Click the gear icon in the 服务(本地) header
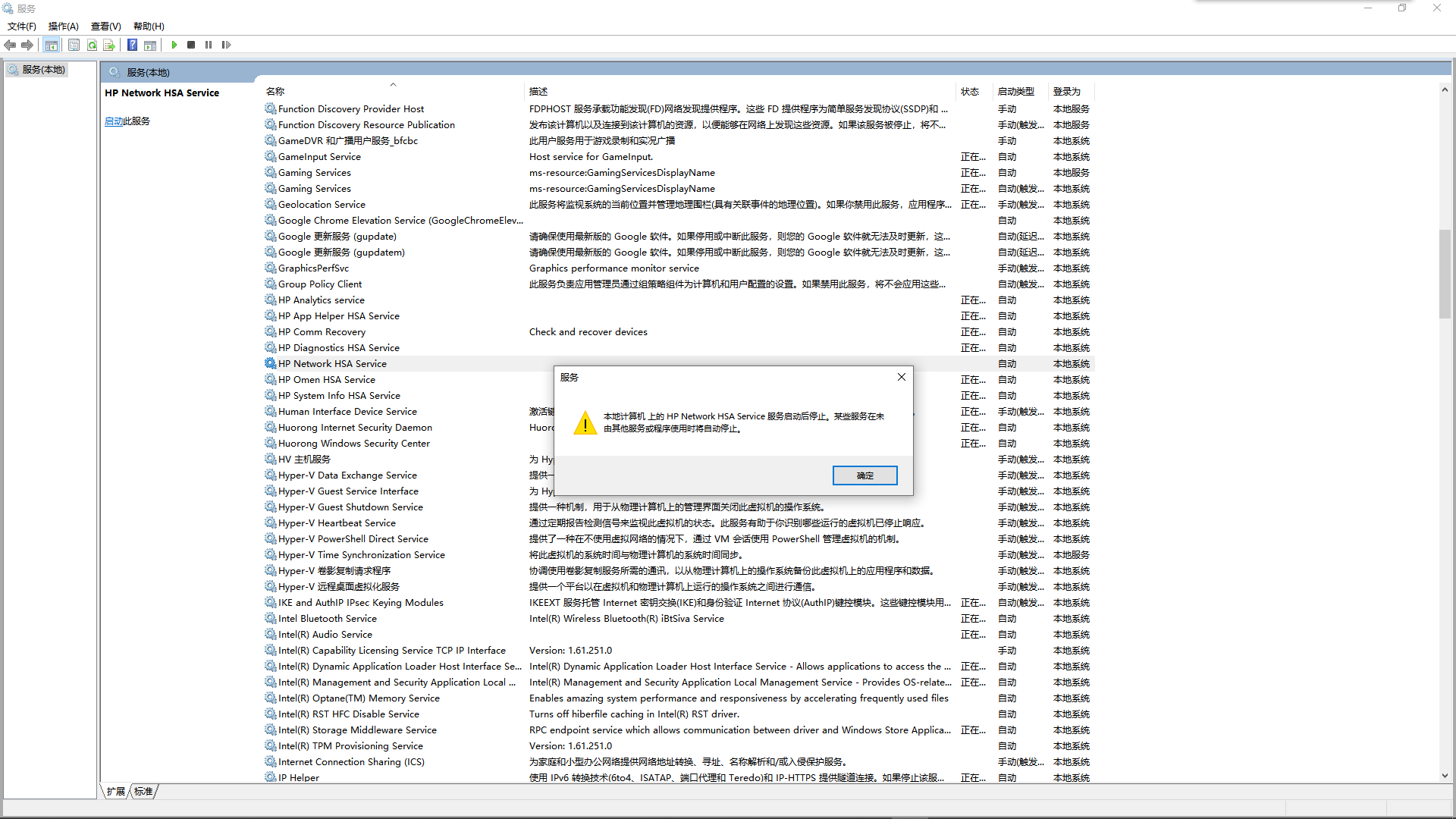 pyautogui.click(x=115, y=72)
